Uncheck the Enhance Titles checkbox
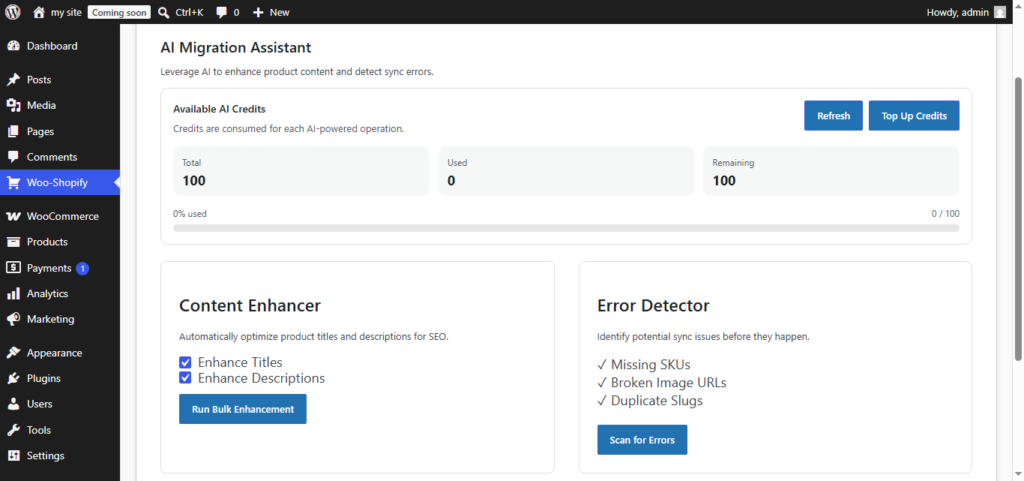1024x481 pixels. coord(185,362)
